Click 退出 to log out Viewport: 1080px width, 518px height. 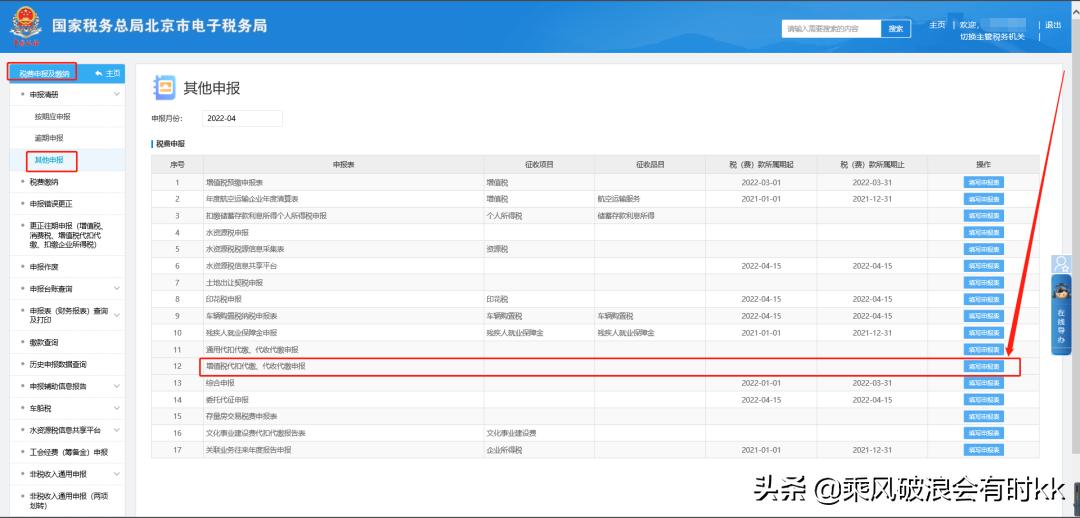click(x=1053, y=25)
